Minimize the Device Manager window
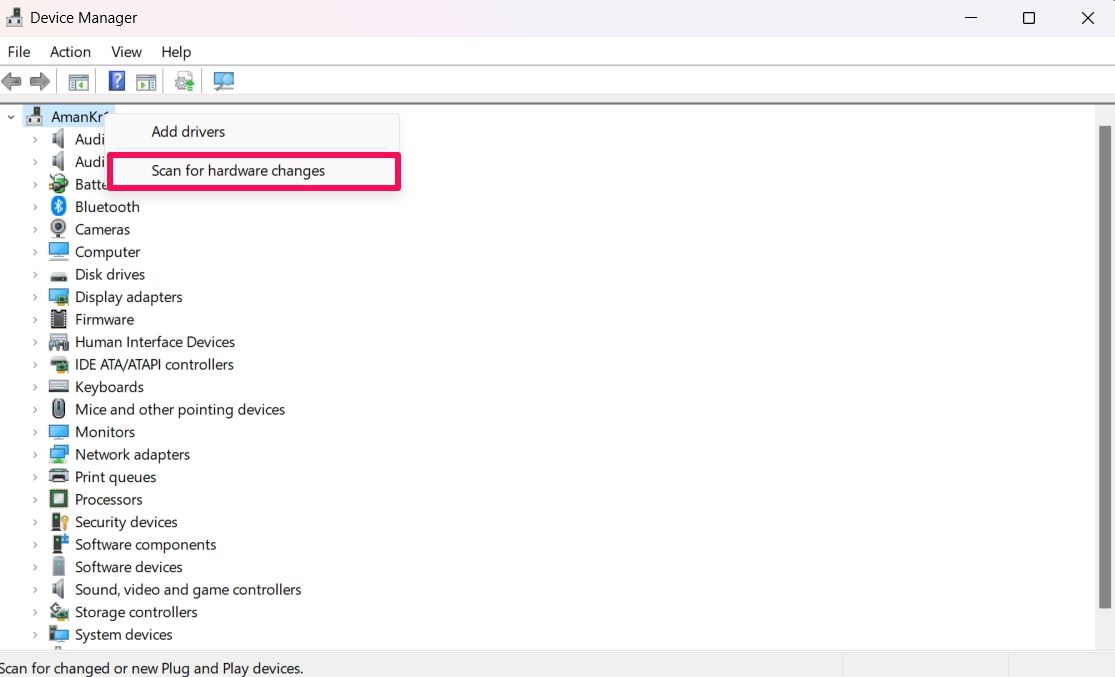The image size is (1115, 677). tap(971, 18)
